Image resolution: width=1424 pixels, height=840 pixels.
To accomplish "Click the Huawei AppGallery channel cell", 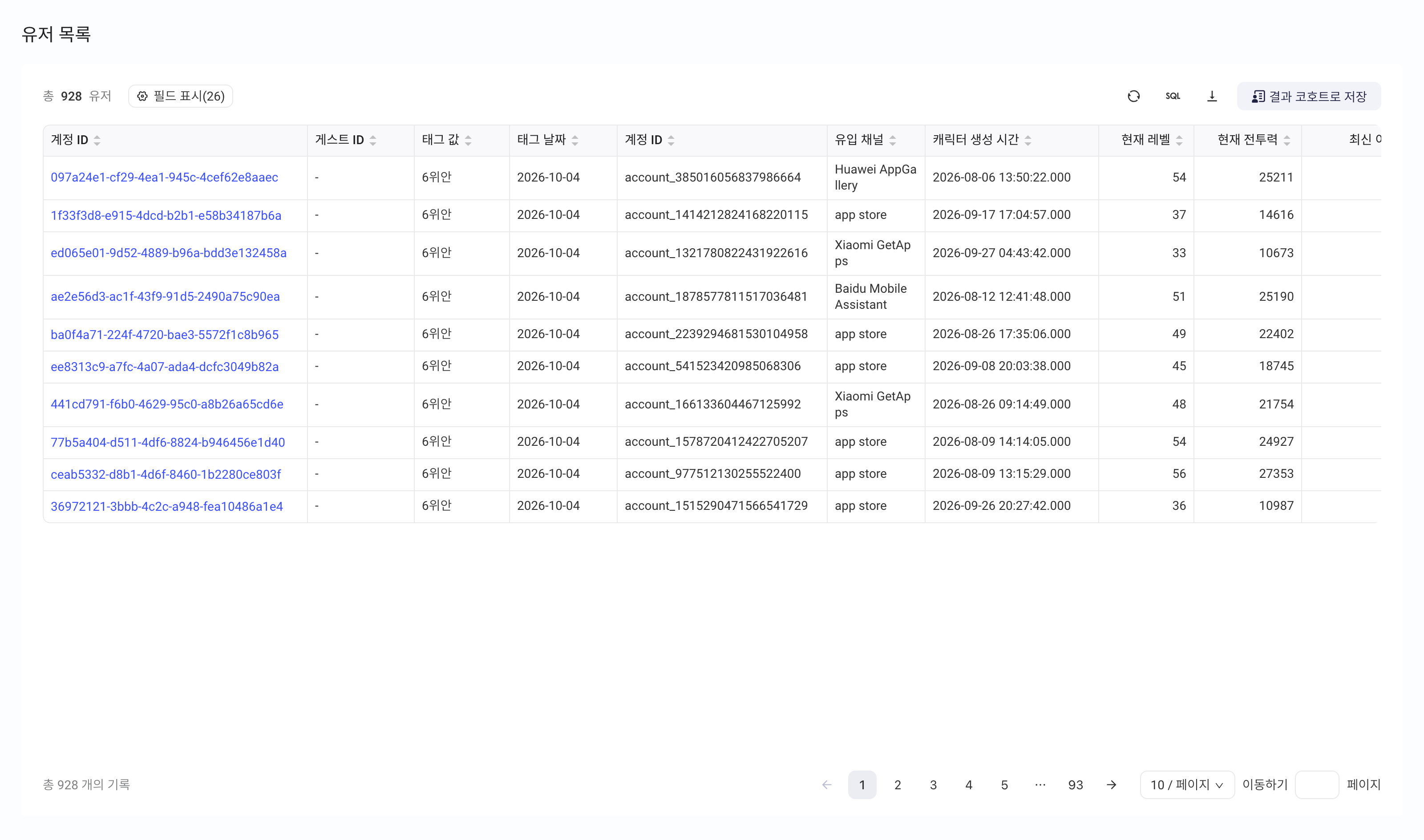I will coord(876,177).
